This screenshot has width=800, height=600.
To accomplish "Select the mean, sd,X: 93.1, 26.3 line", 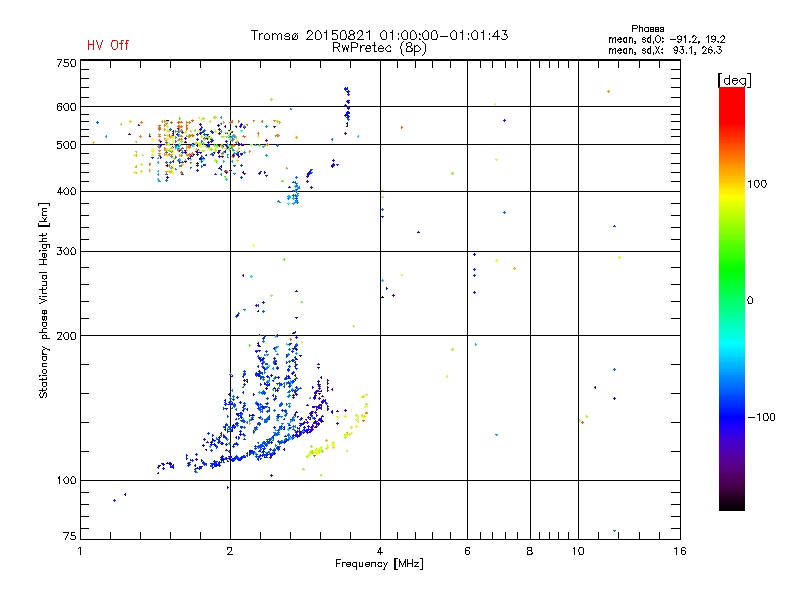I will click(x=665, y=51).
